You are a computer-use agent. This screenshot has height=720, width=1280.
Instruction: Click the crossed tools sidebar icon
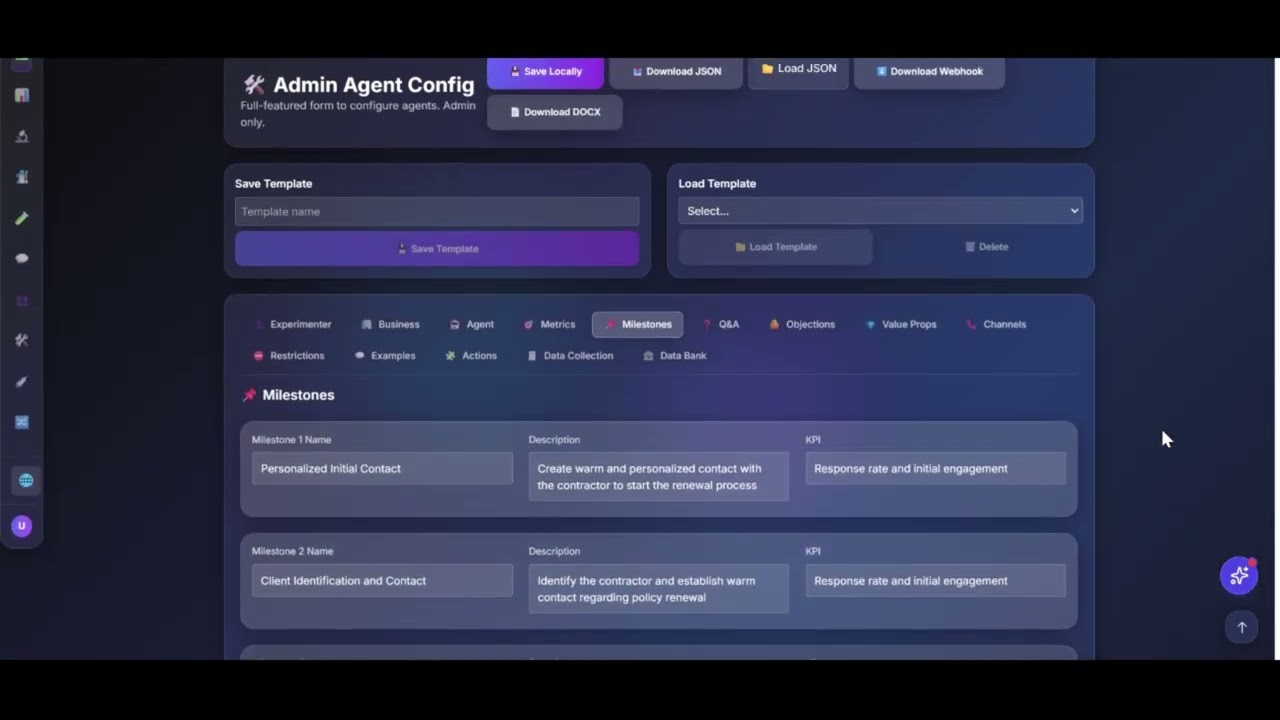tap(22, 340)
